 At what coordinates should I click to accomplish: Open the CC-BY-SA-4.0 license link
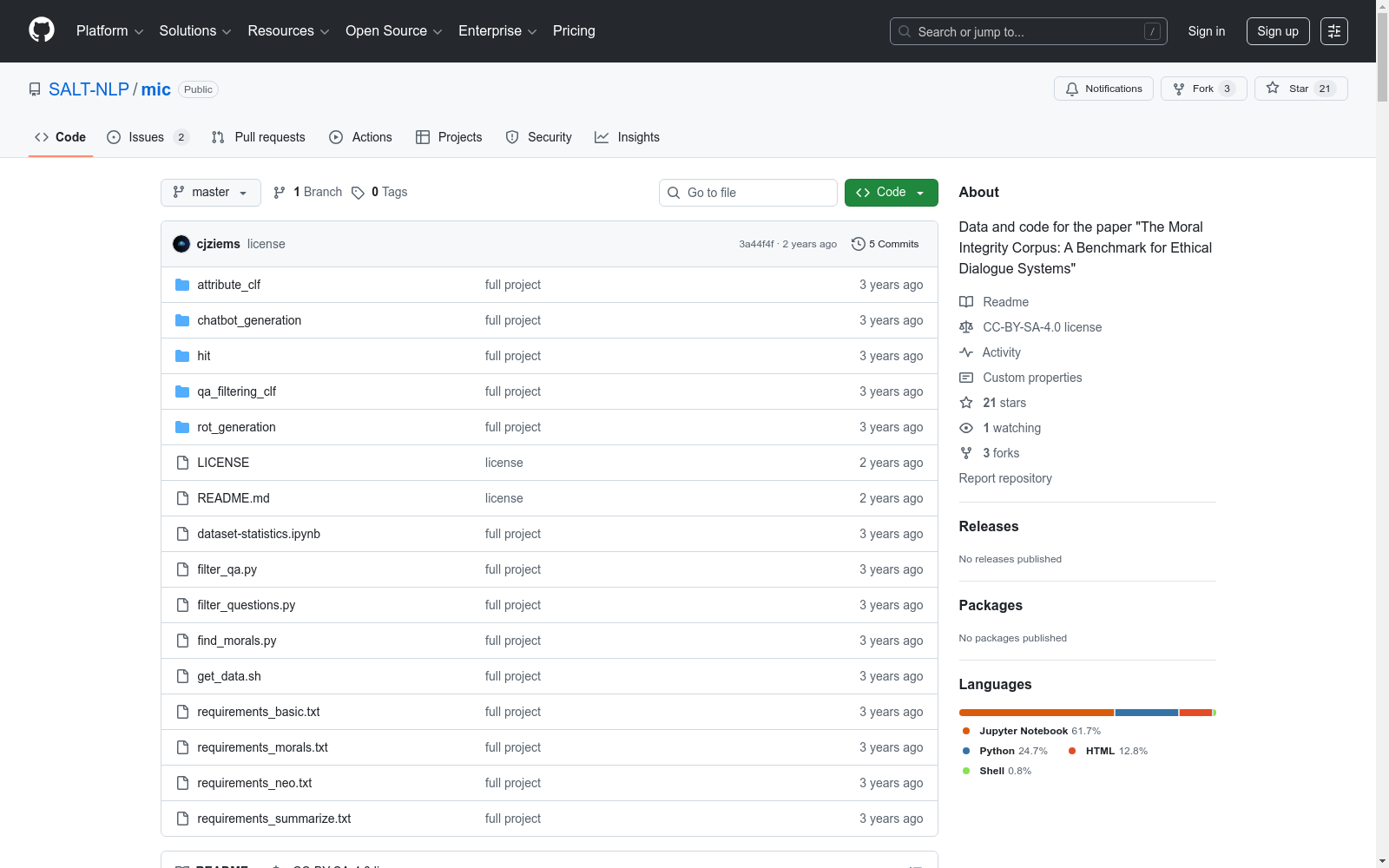[1042, 327]
